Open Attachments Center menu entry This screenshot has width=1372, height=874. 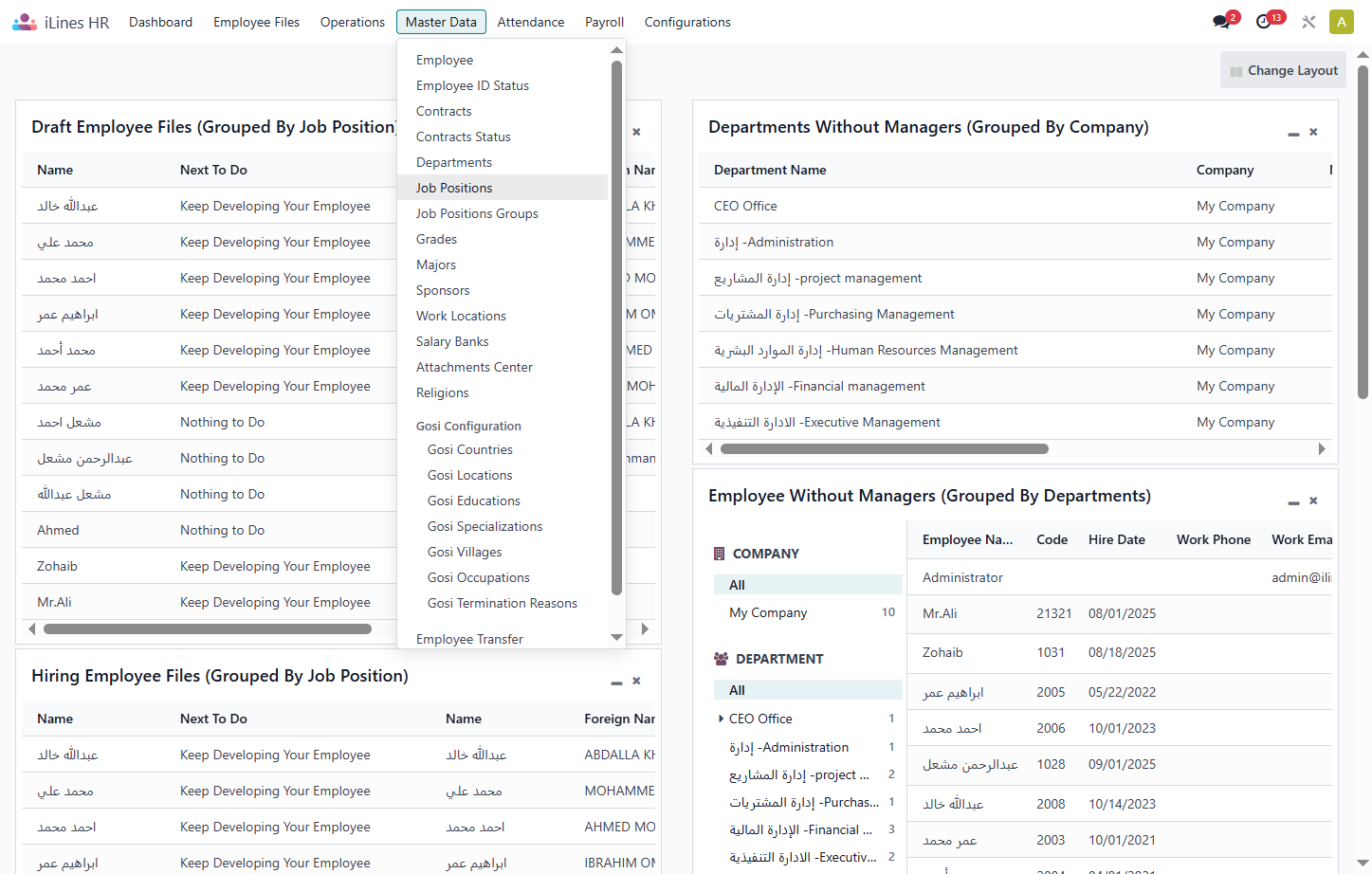503,367
